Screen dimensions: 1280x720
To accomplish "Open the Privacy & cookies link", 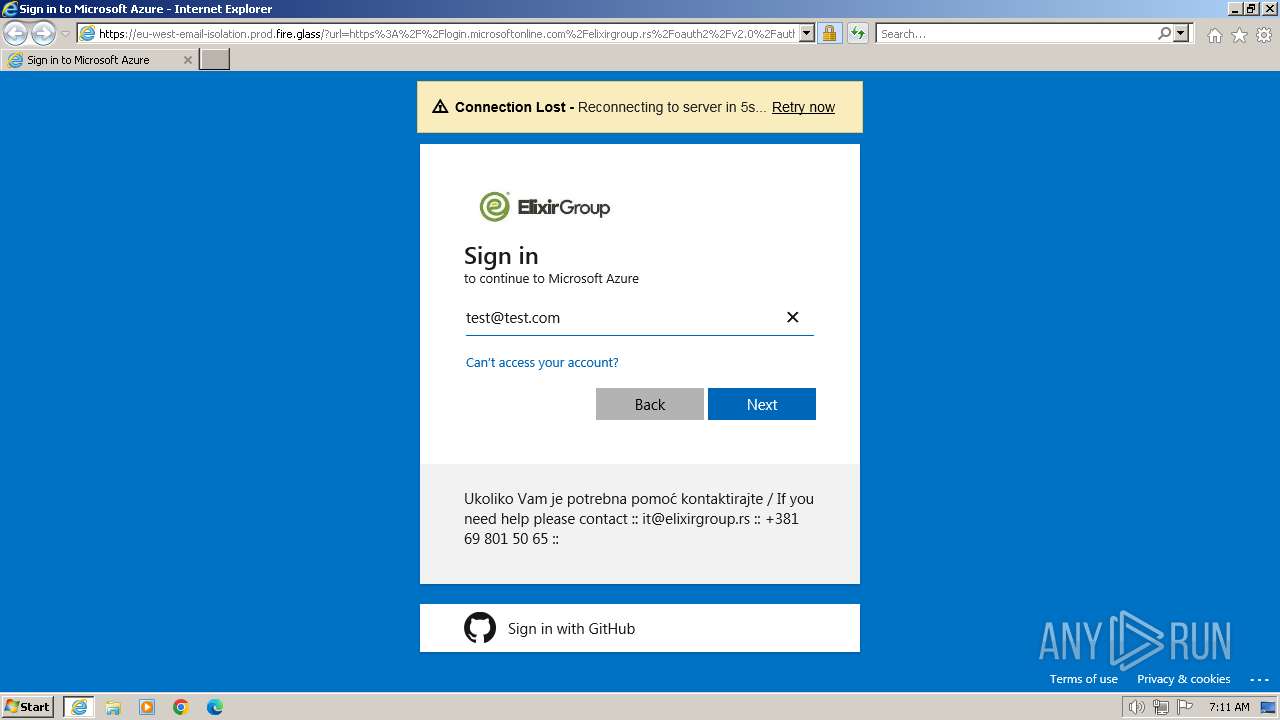I will pyautogui.click(x=1184, y=679).
